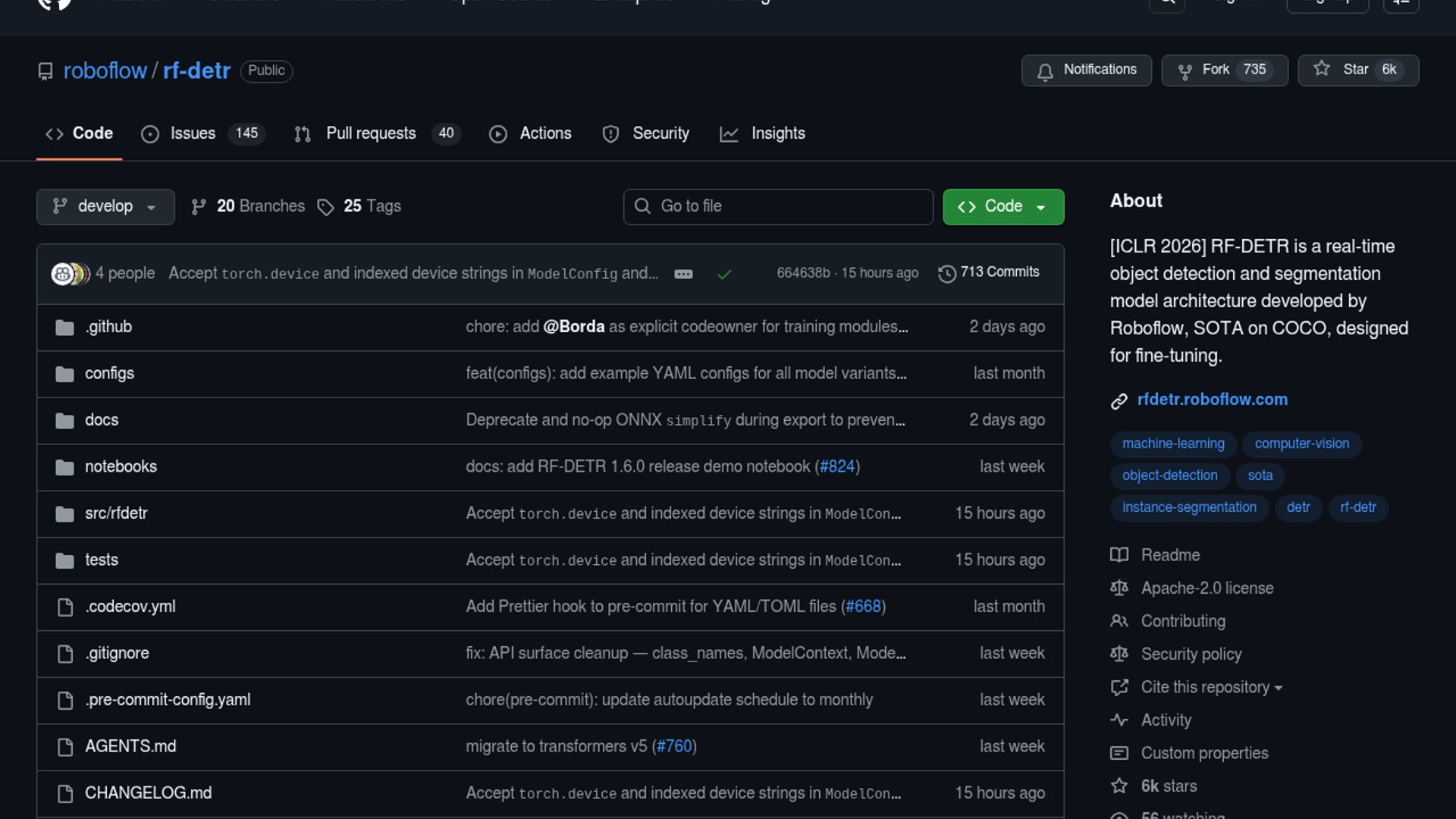Click the Notifications bell icon

tap(1045, 71)
